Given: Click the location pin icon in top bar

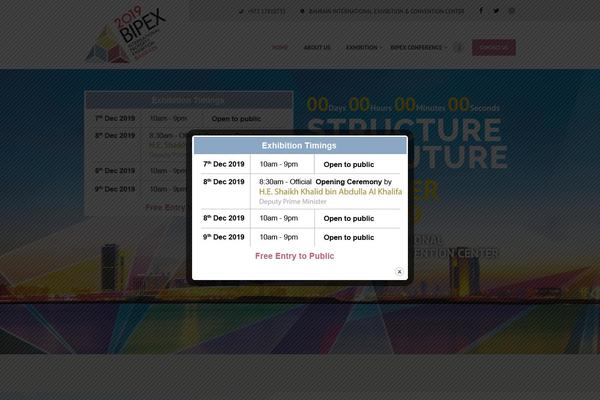Looking at the screenshot, I should point(302,11).
